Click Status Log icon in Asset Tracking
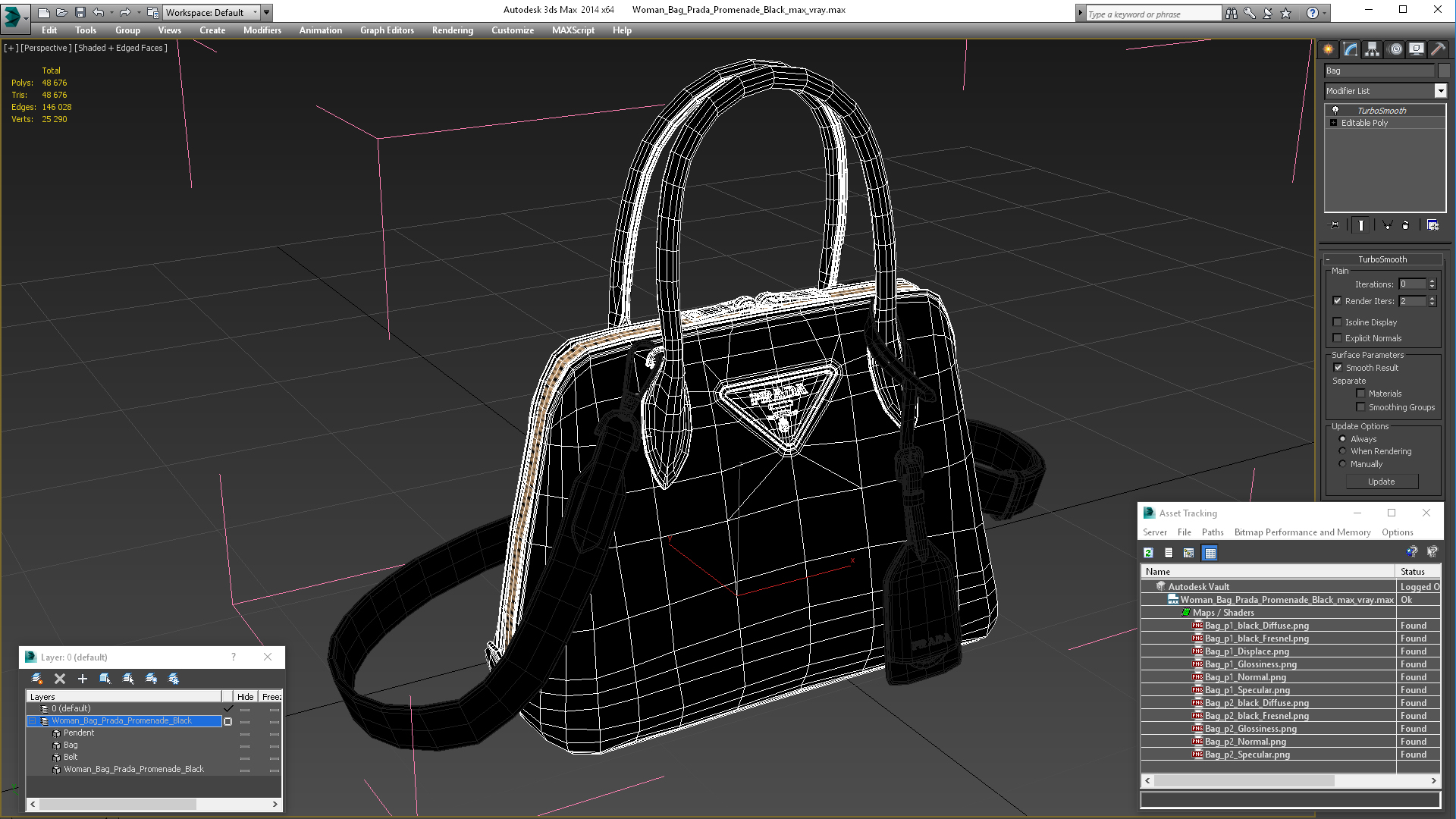This screenshot has width=1456, height=819. [1169, 553]
